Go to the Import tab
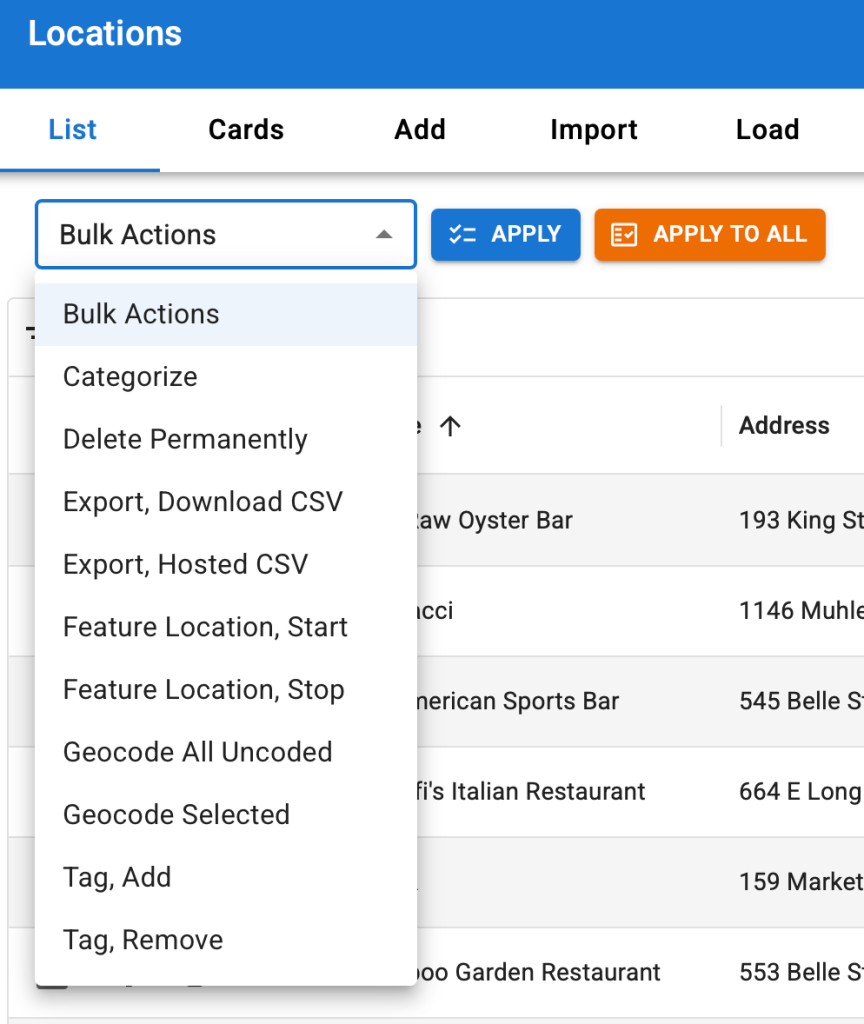The image size is (864, 1024). 594,130
